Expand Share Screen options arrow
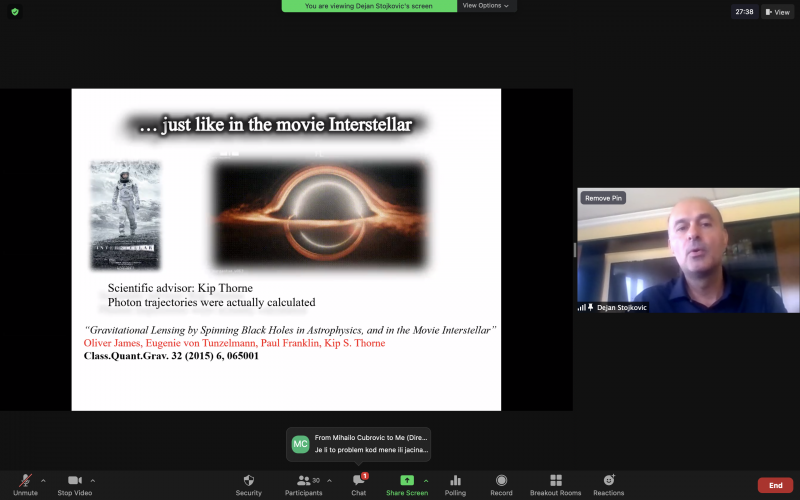This screenshot has height=500, width=800. [426, 481]
